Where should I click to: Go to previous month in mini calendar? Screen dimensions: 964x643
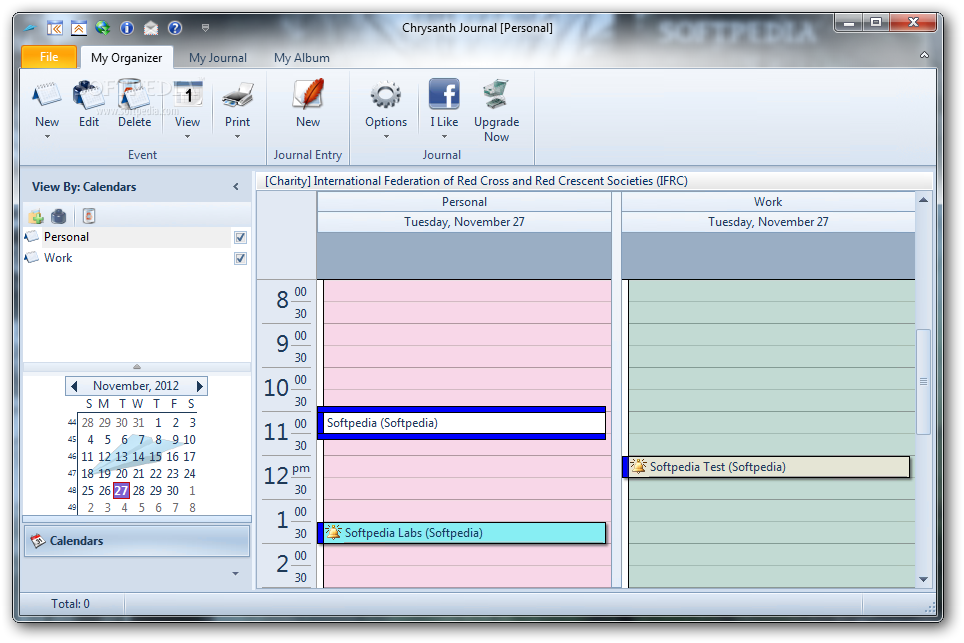(x=74, y=386)
